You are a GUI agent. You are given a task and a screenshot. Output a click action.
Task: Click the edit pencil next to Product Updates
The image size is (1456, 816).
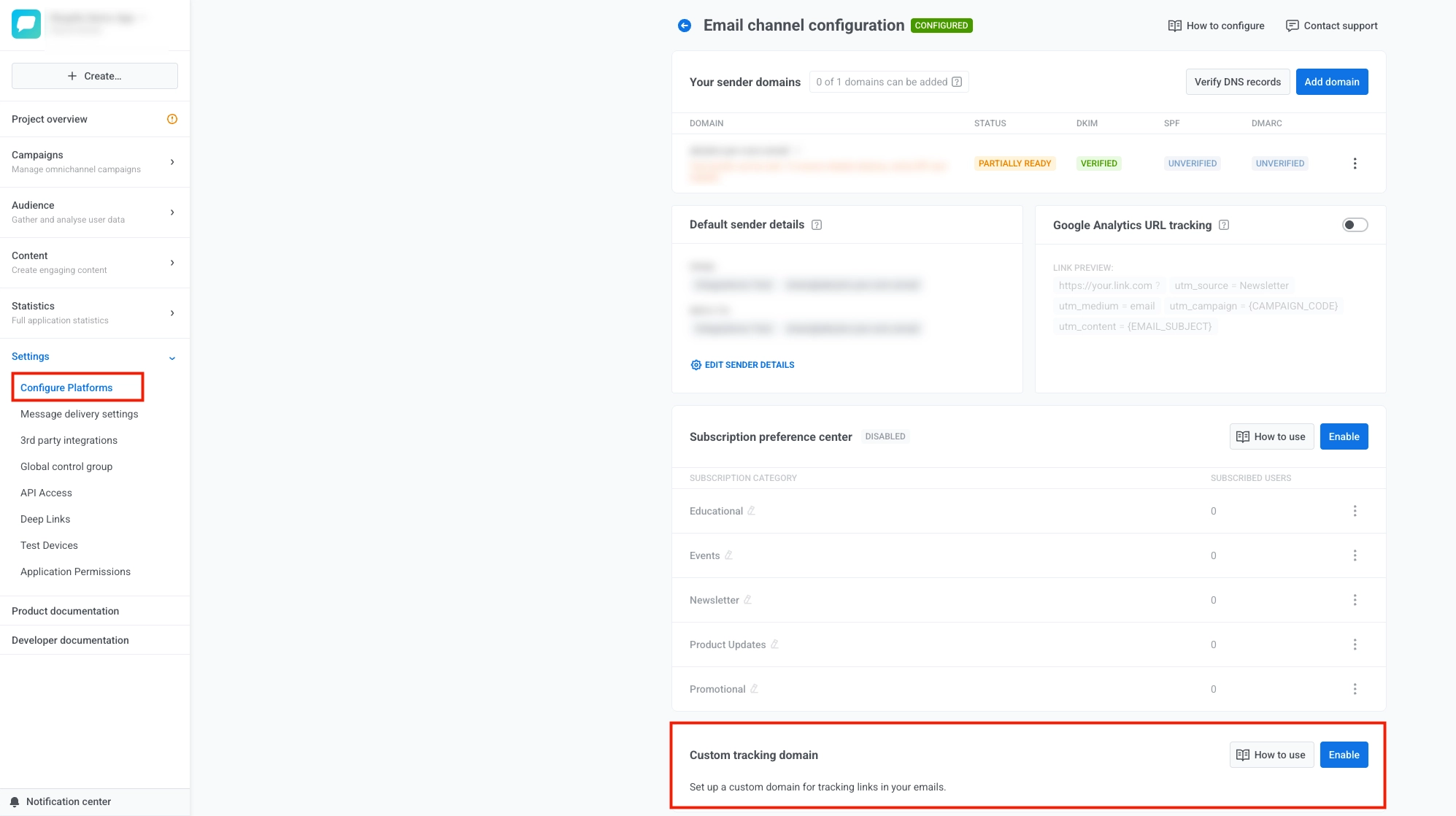[x=774, y=644]
